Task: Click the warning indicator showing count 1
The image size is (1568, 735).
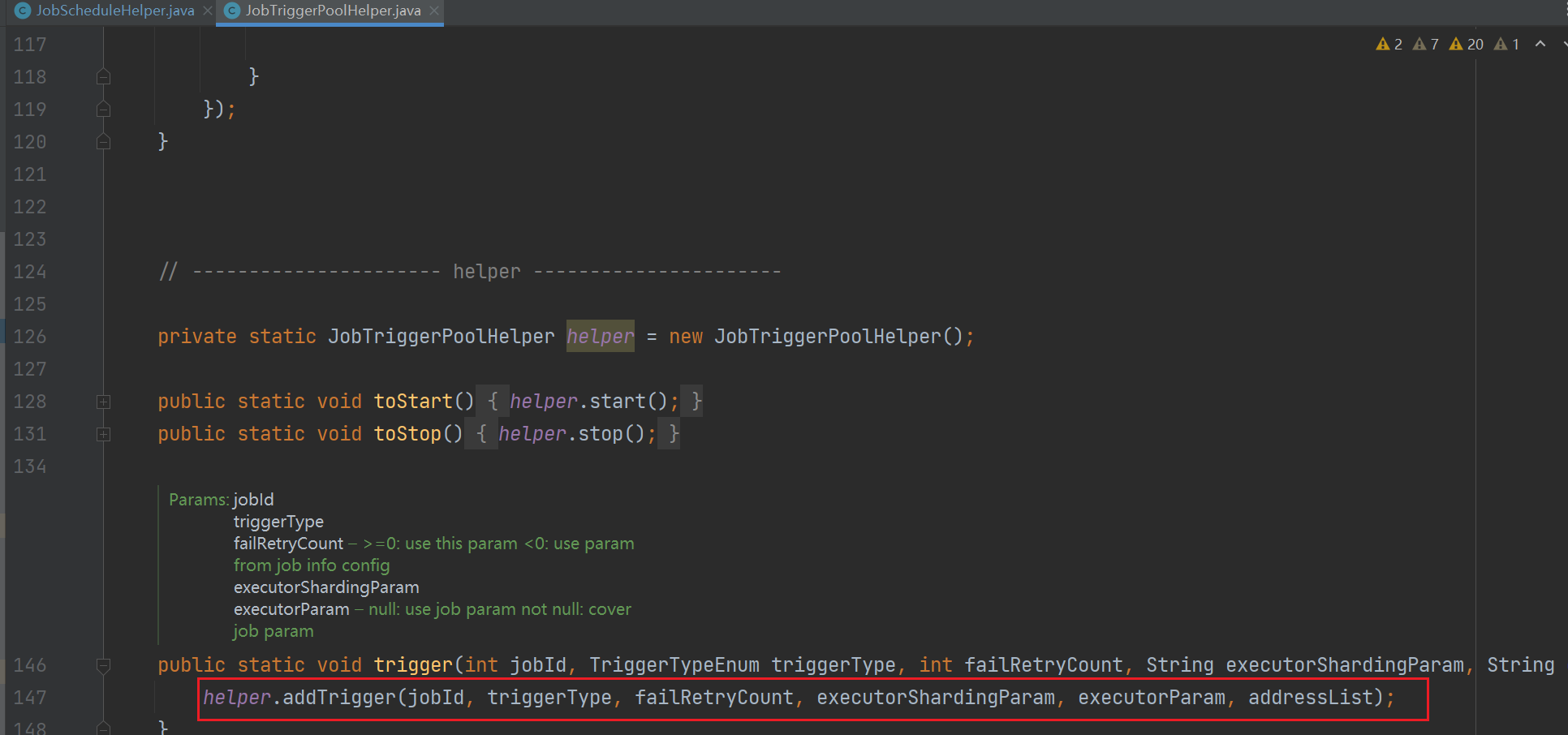Action: tap(1501, 45)
